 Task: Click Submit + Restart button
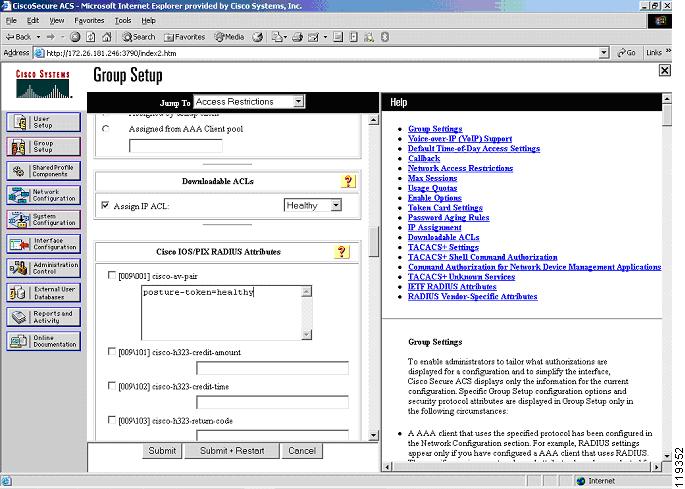[232, 451]
